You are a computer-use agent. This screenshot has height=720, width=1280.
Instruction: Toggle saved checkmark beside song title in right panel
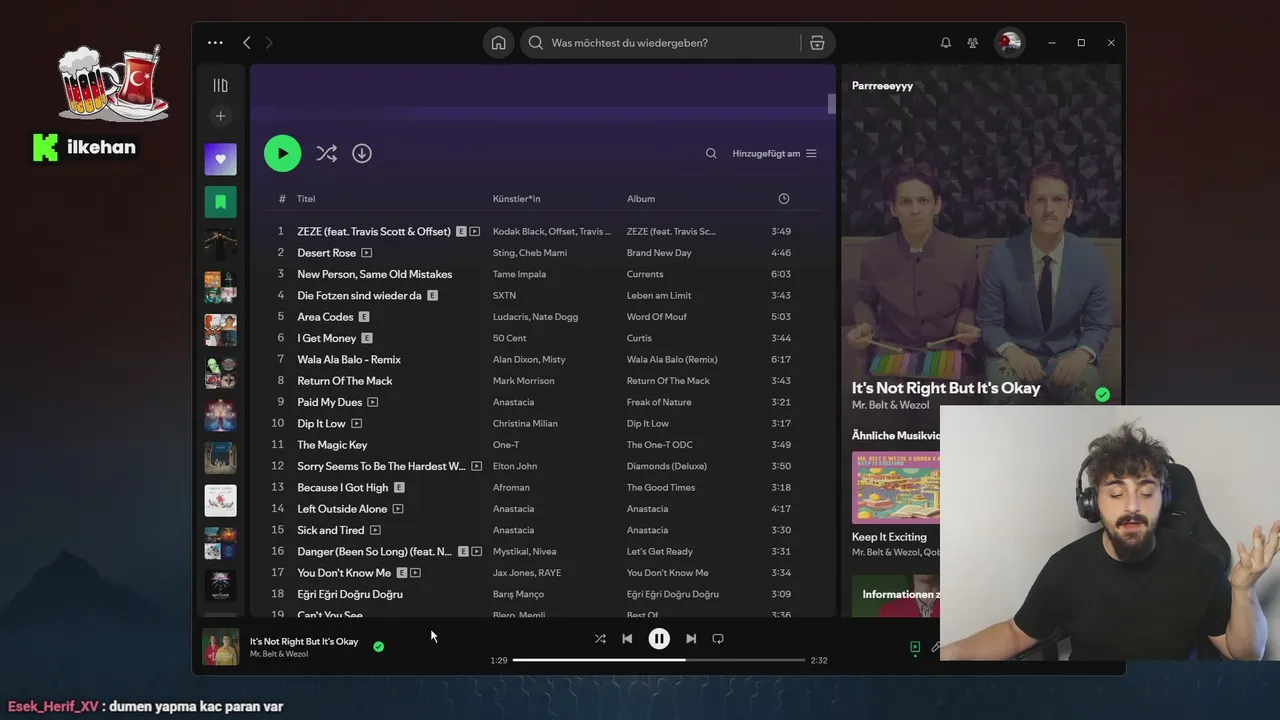[1102, 395]
